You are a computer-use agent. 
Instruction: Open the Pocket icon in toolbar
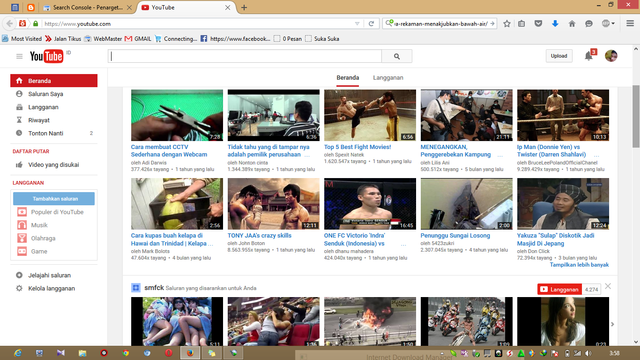pyautogui.click(x=538, y=24)
